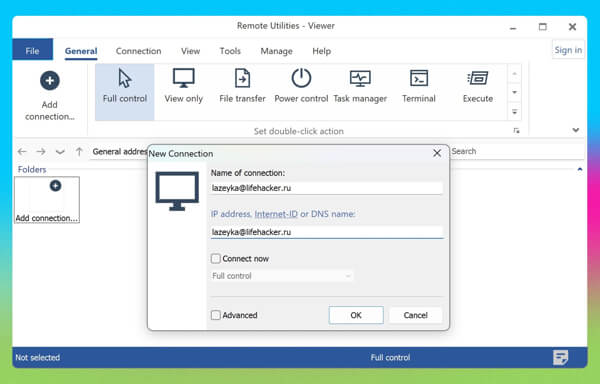Open double-click action dialog launcher
The width and height of the screenshot is (600, 384).
coord(517,131)
